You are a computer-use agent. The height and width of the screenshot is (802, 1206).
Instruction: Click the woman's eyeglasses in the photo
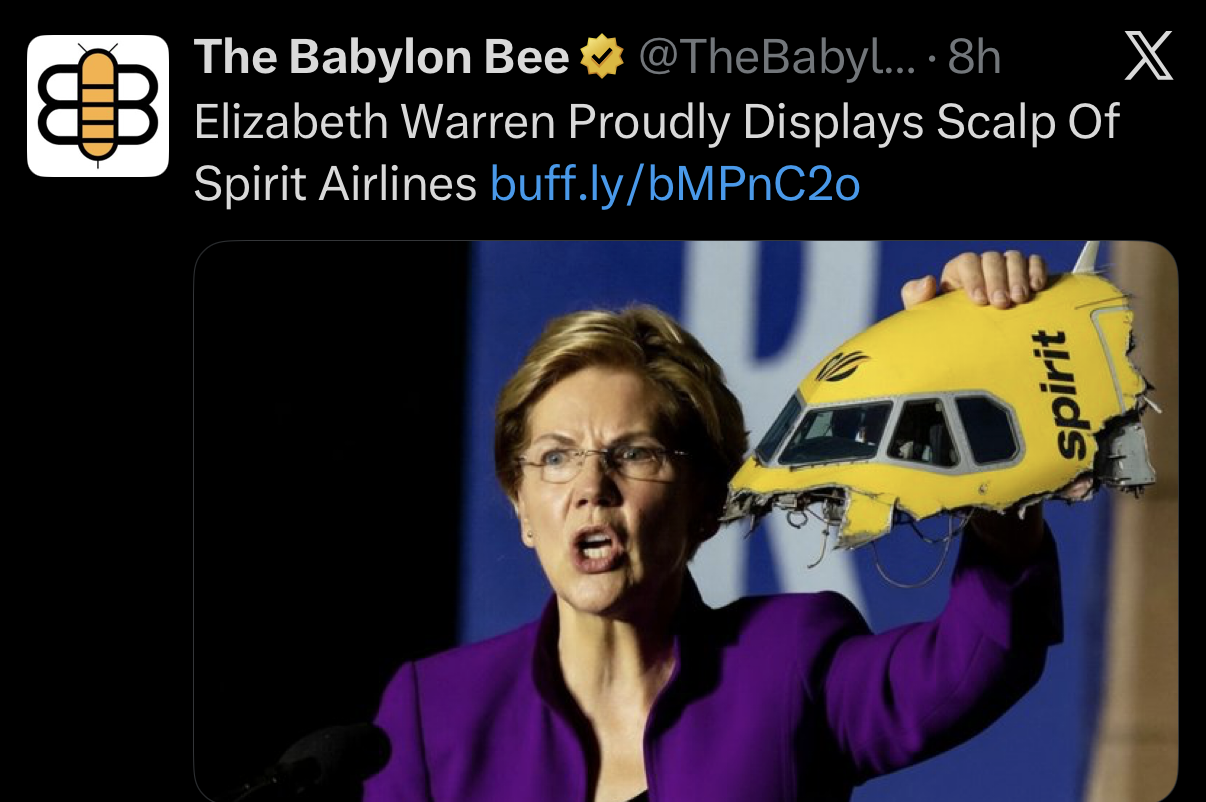(605, 463)
